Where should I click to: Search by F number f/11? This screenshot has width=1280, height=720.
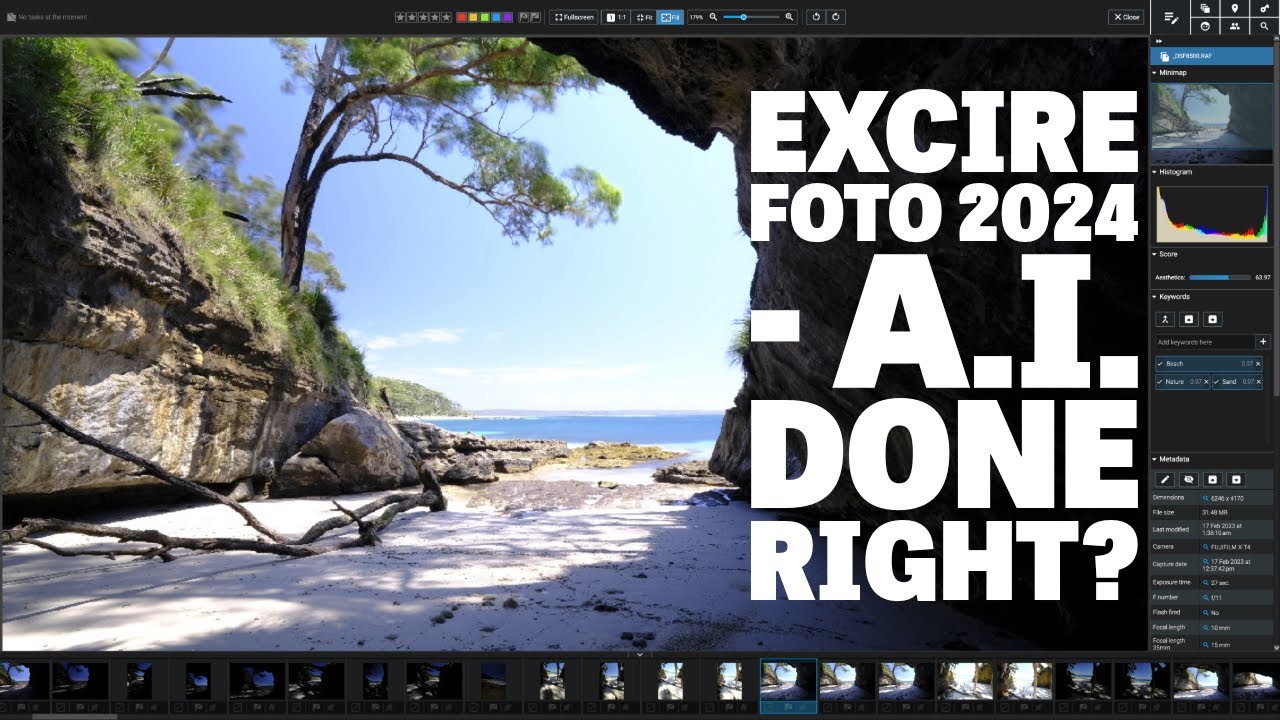tap(1205, 597)
